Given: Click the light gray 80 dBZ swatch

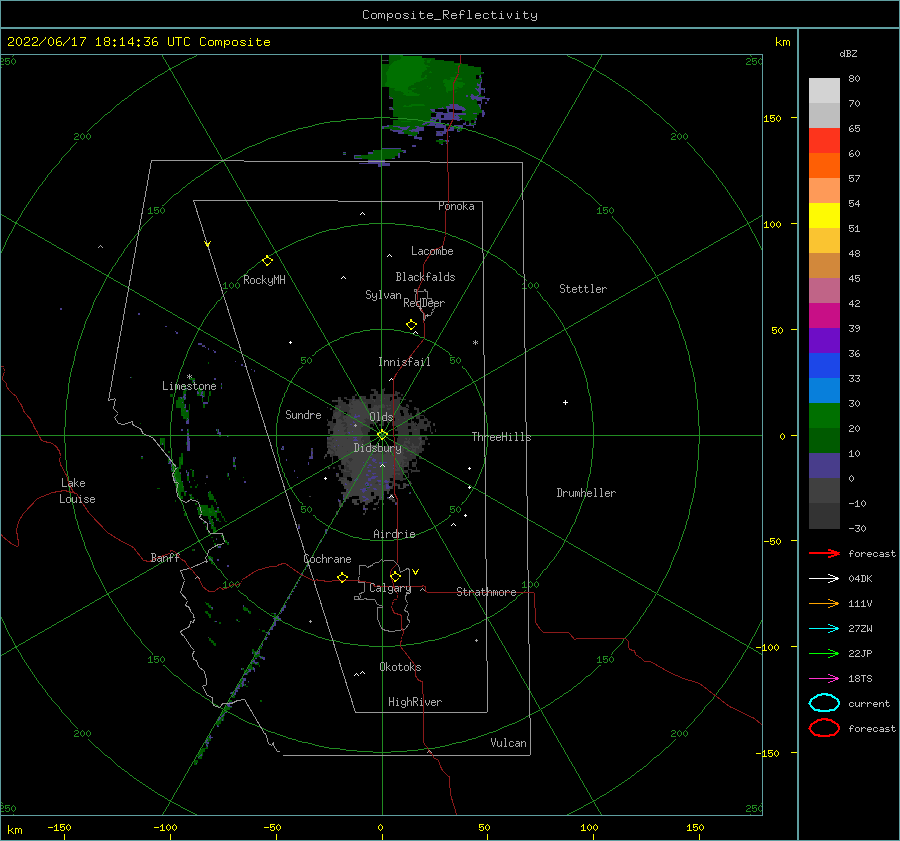Looking at the screenshot, I should (x=824, y=91).
